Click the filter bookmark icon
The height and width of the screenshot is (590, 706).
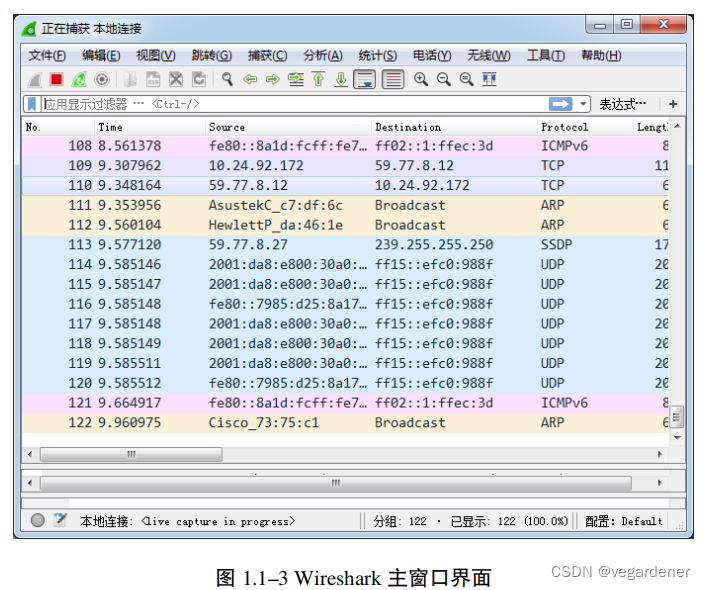click(x=32, y=104)
